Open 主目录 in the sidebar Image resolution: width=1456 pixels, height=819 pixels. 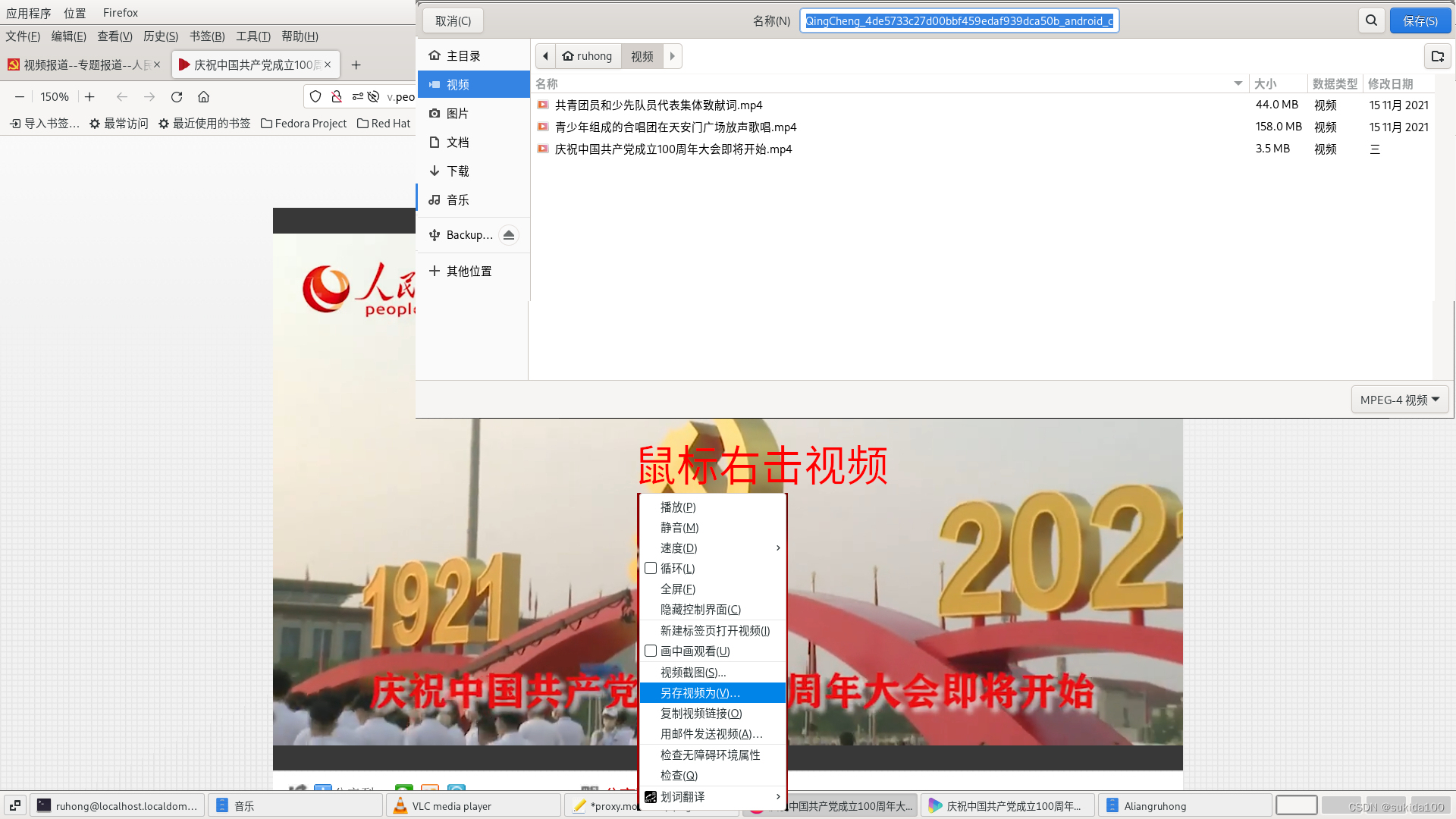point(473,56)
